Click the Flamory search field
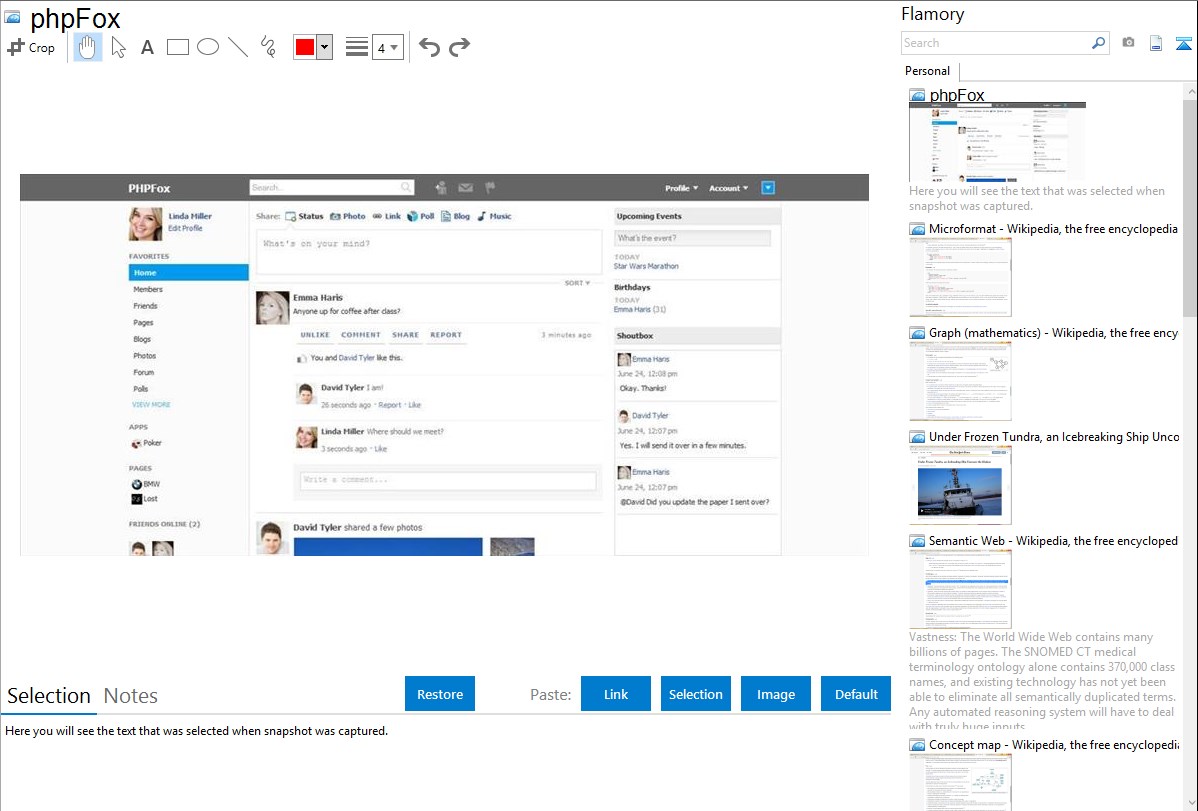The width and height of the screenshot is (1198, 811). click(996, 43)
